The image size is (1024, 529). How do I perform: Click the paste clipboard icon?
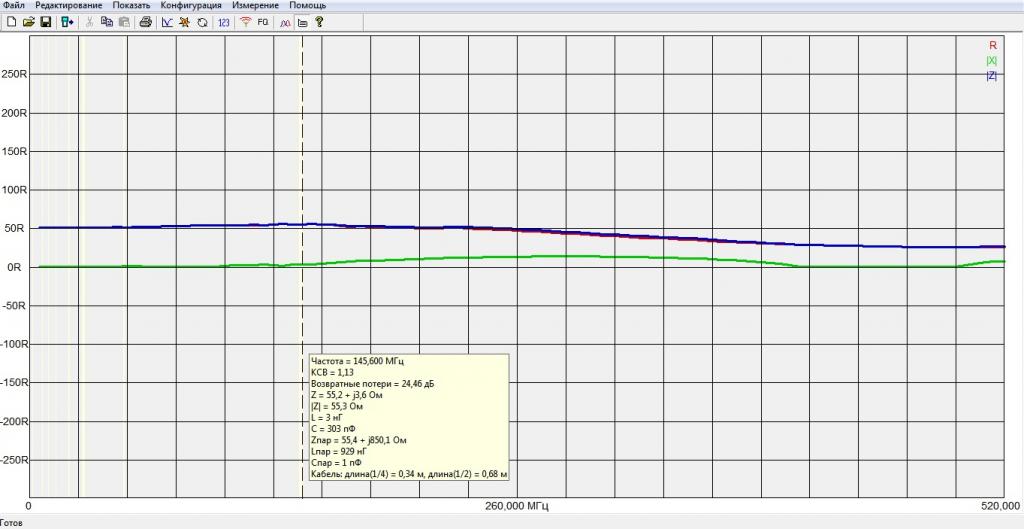pos(123,22)
